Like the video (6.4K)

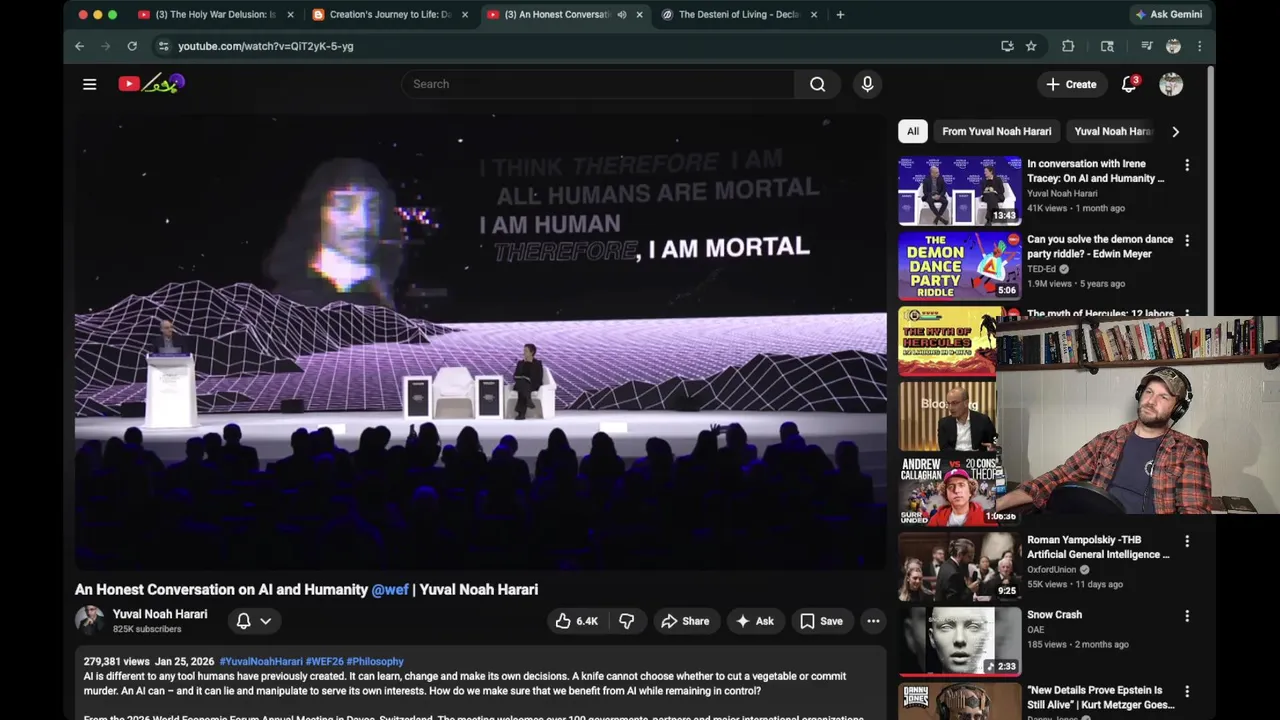[x=576, y=621]
